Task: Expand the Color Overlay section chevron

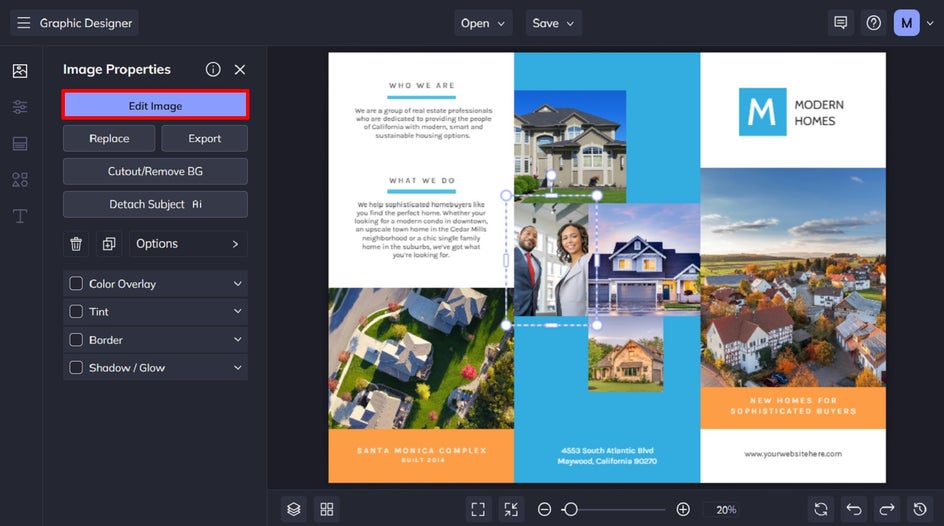Action: coord(237,283)
